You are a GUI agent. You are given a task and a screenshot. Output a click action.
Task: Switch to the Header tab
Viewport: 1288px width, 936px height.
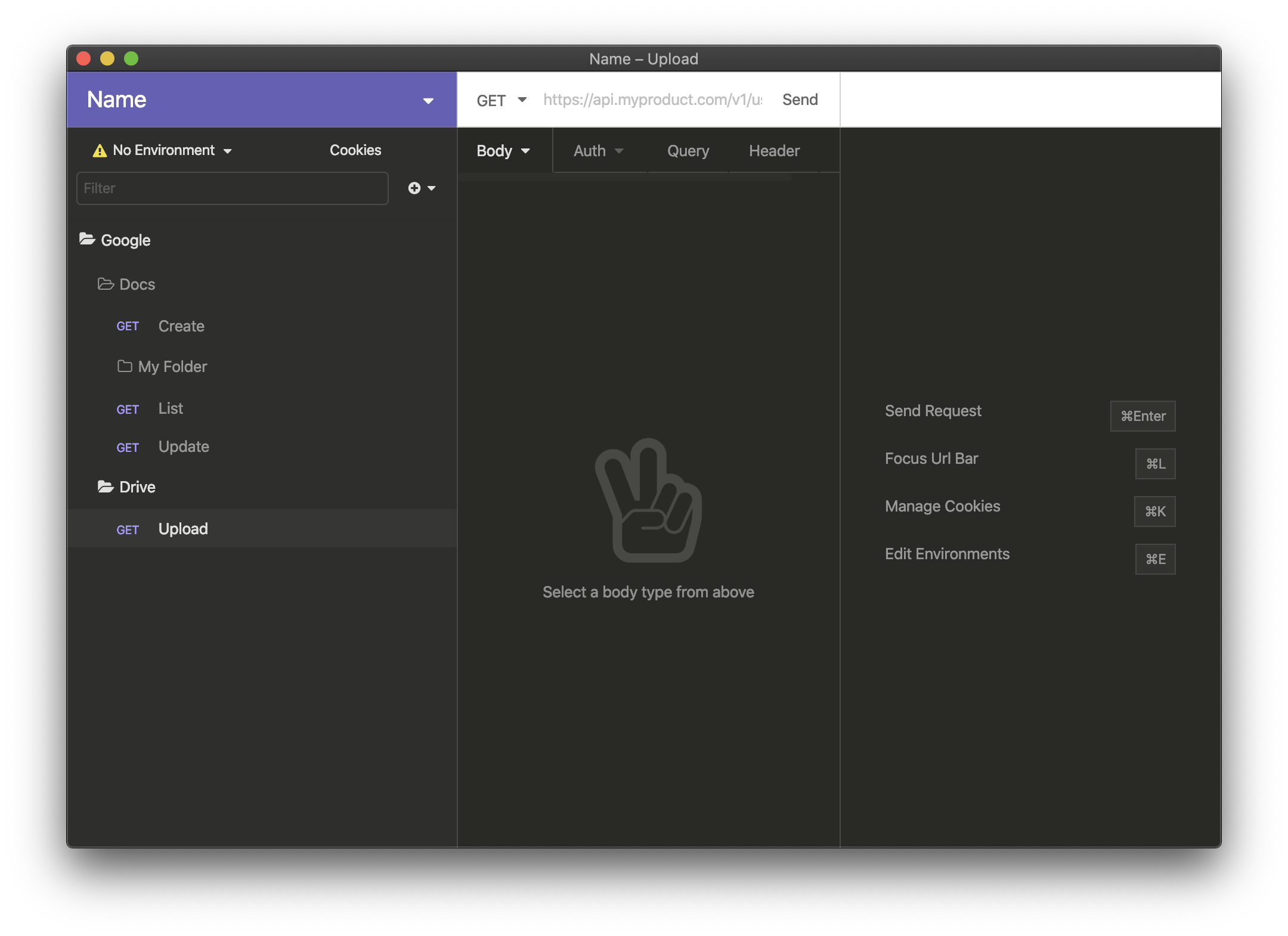pyautogui.click(x=773, y=151)
